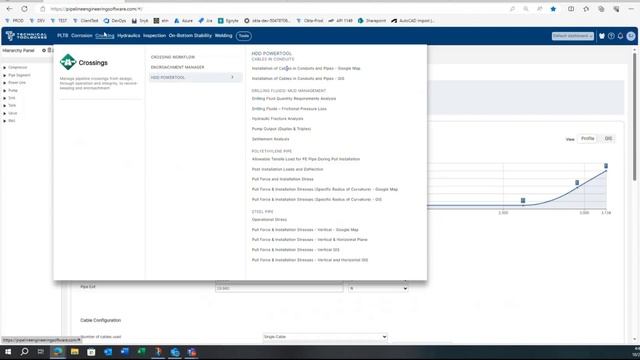Expand Power Line tree node
Image resolution: width=640 pixels, height=360 pixels.
click(x=4, y=83)
